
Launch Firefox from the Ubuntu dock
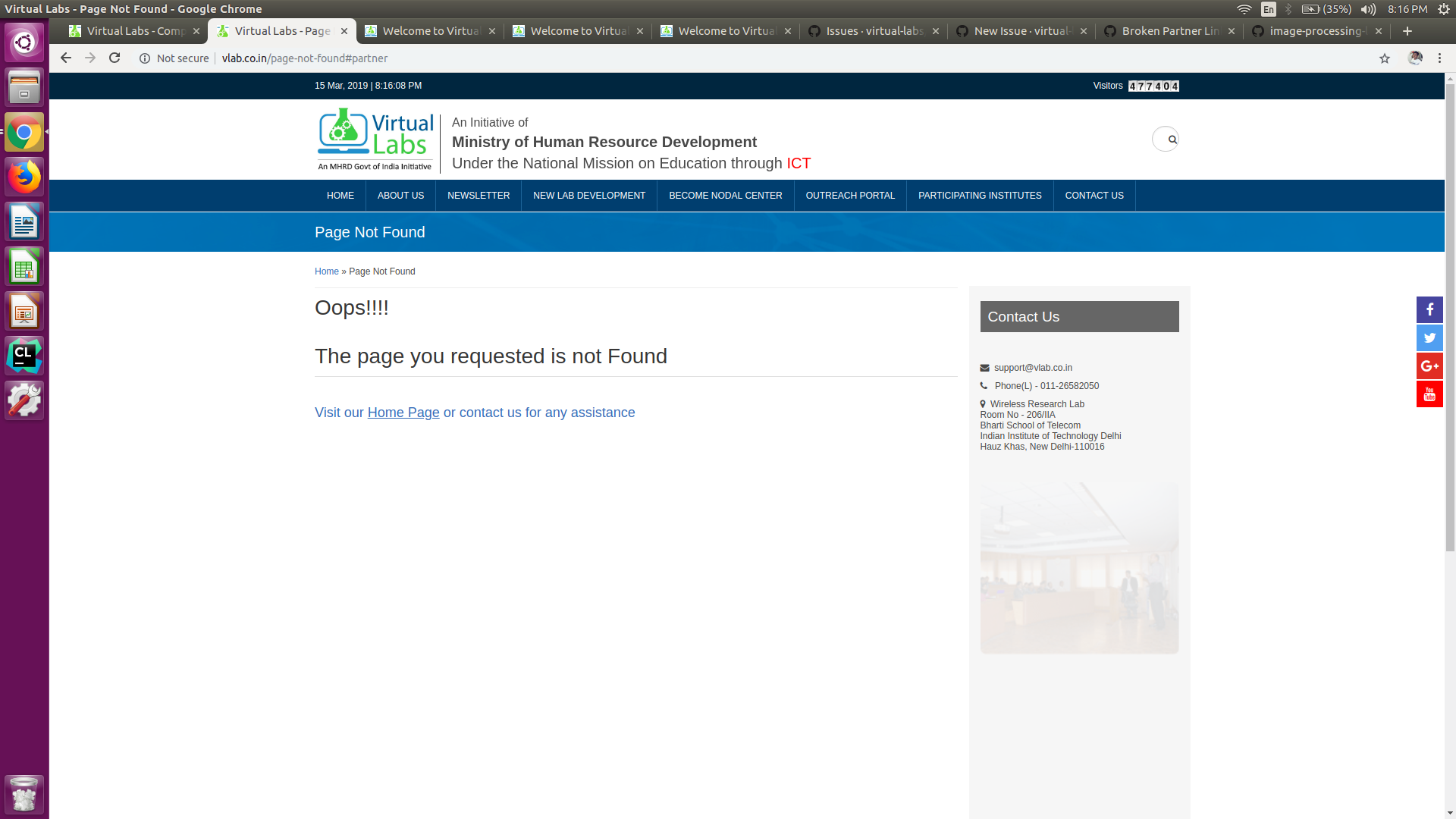24,176
